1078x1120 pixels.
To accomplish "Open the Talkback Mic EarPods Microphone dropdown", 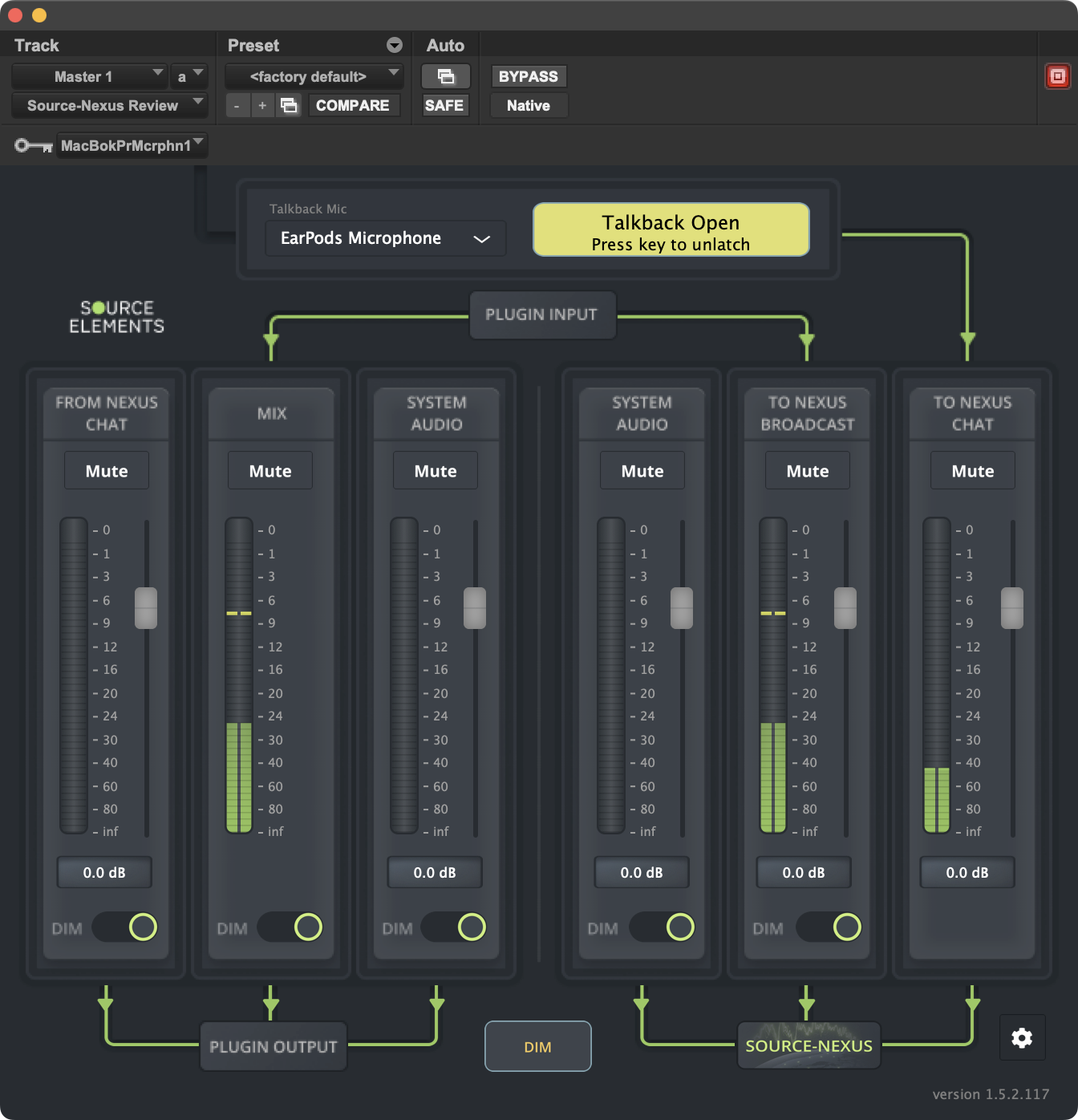I will 386,238.
